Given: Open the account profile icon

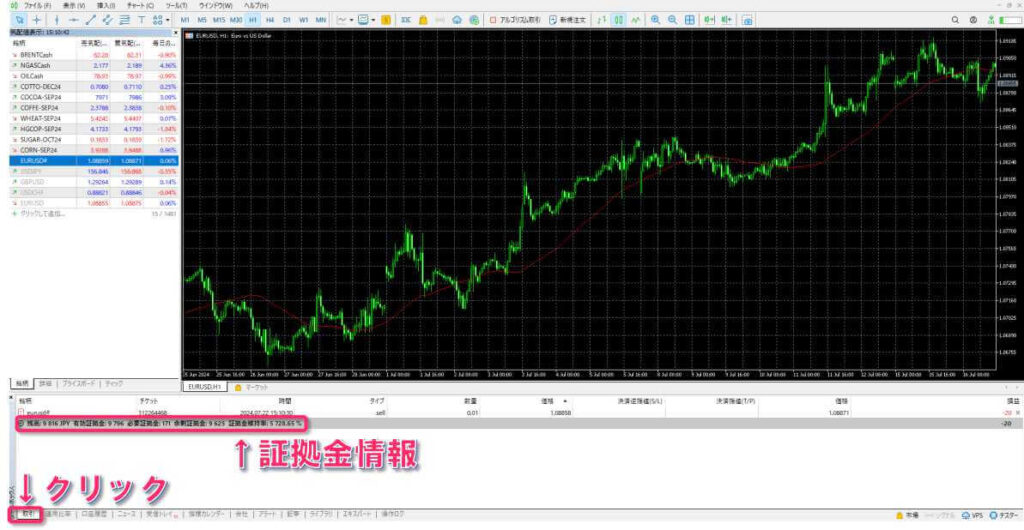Looking at the screenshot, I should click(973, 20).
